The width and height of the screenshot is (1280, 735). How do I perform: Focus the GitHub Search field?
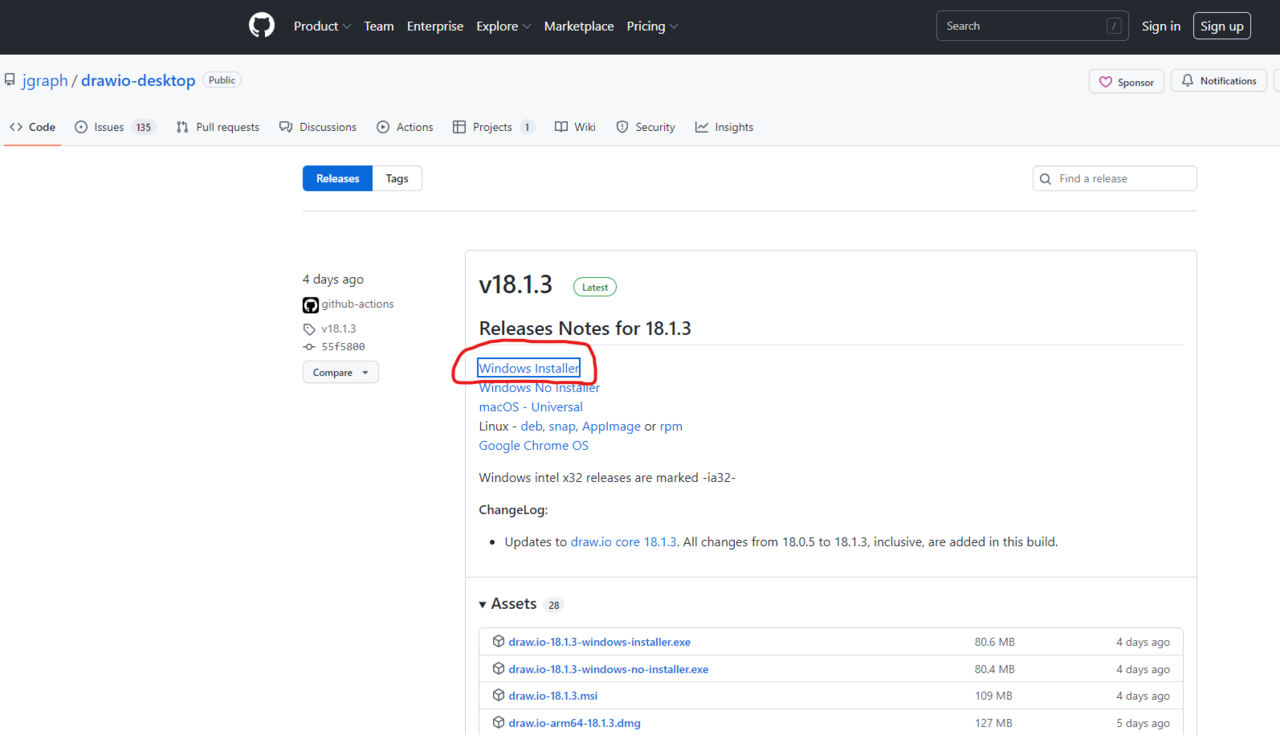(1032, 26)
